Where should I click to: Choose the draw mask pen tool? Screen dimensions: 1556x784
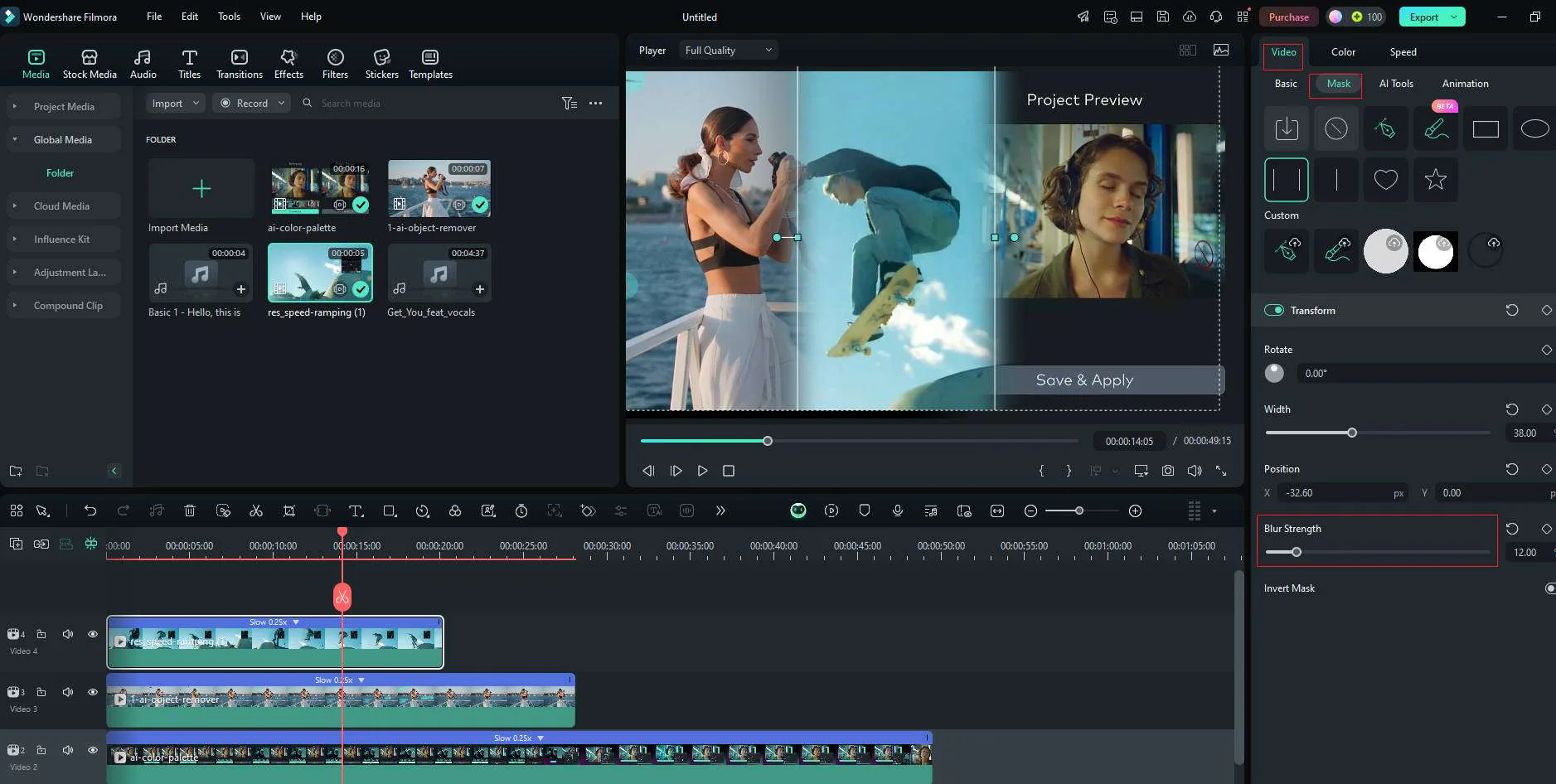coord(1385,128)
